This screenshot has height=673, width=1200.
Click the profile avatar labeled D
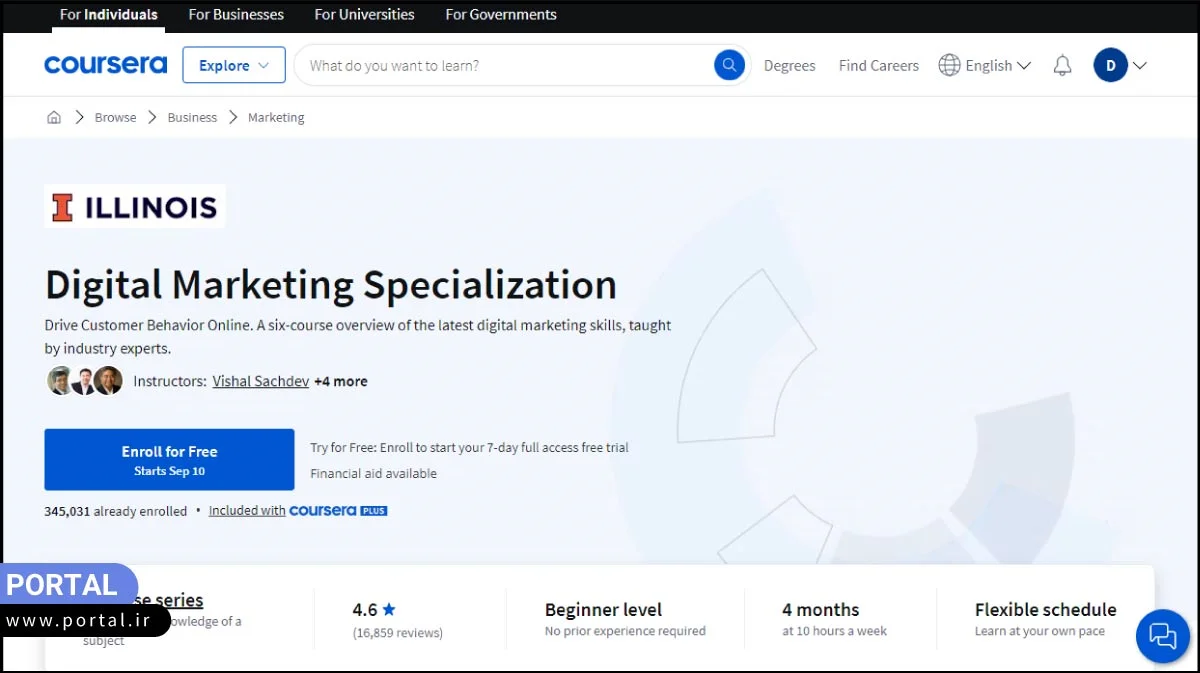[1110, 64]
